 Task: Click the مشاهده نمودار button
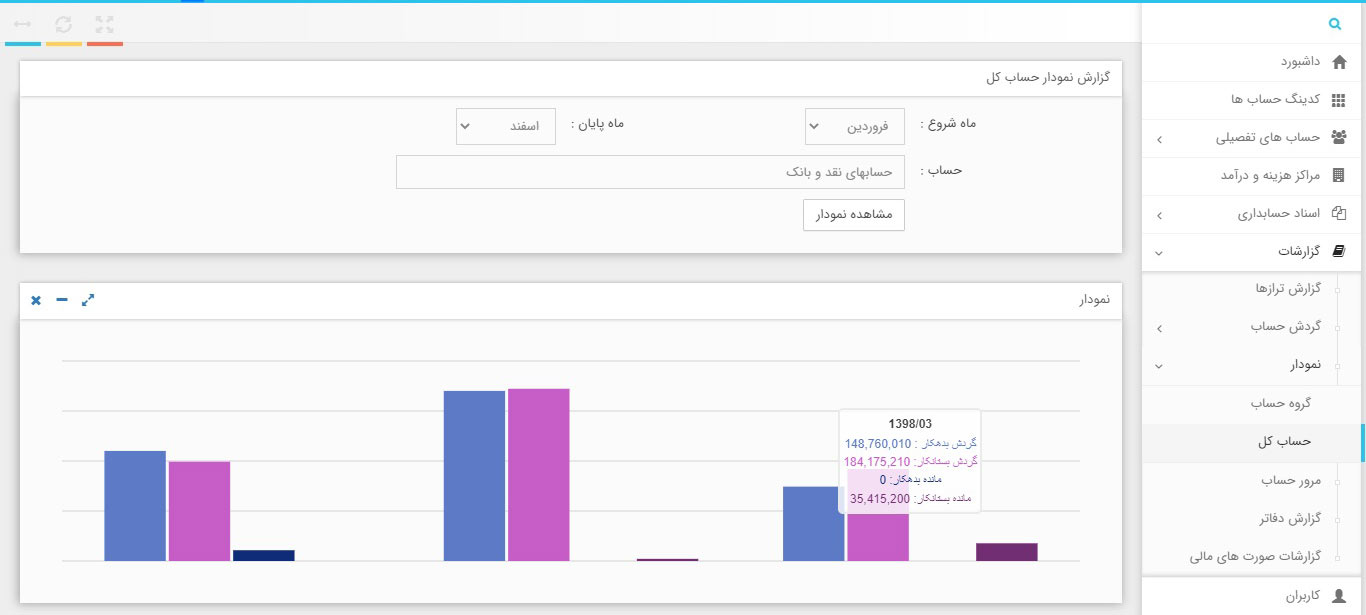(x=854, y=214)
